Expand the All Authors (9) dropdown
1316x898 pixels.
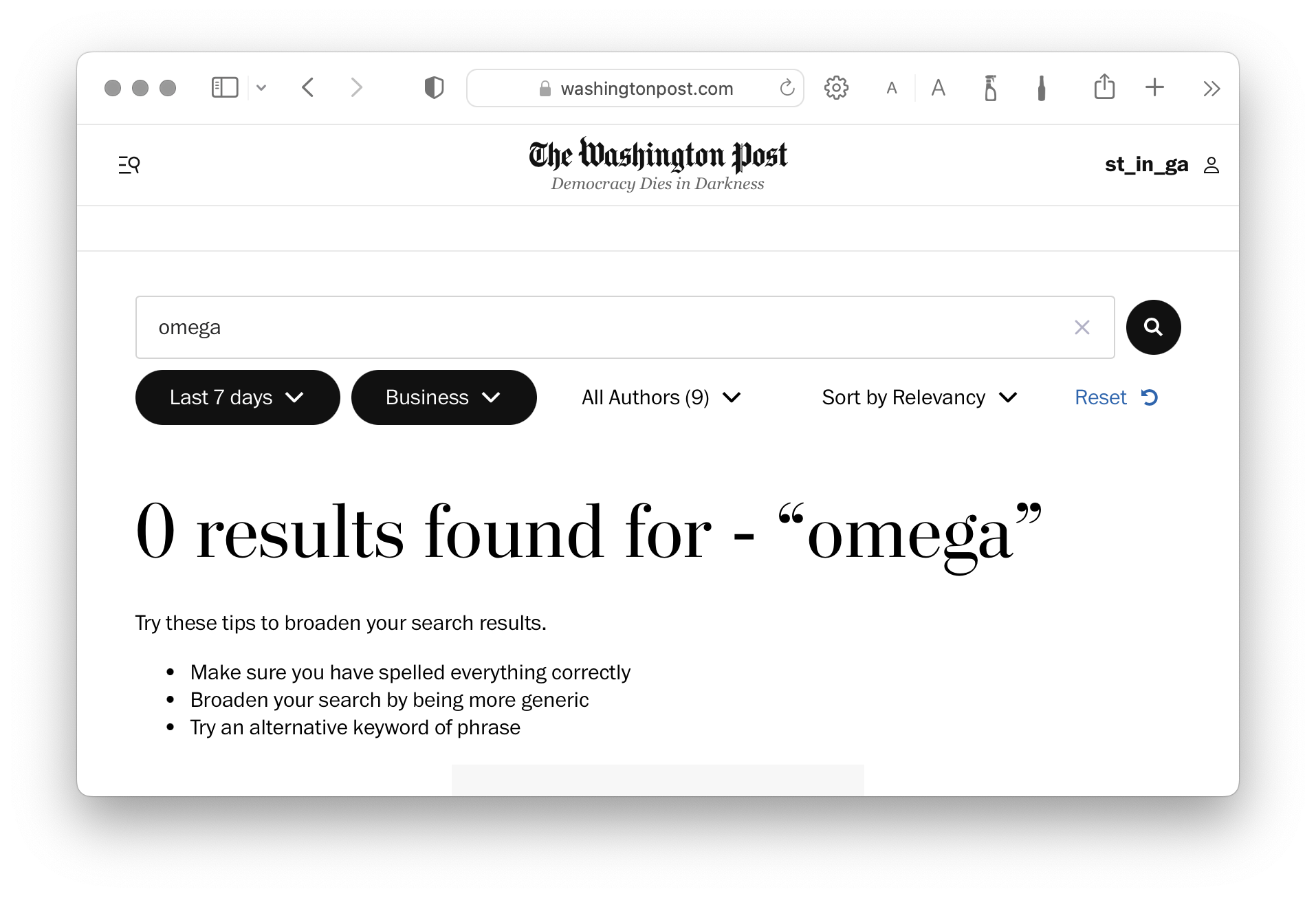pyautogui.click(x=661, y=397)
